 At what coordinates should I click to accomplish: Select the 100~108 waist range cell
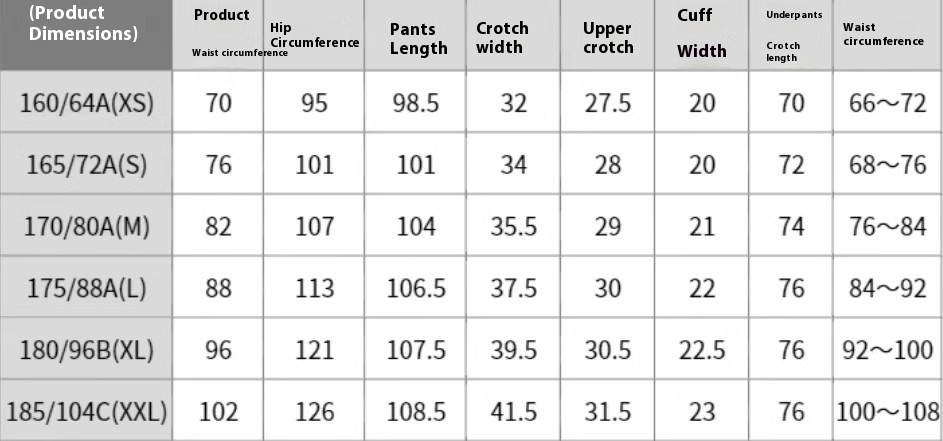888,412
